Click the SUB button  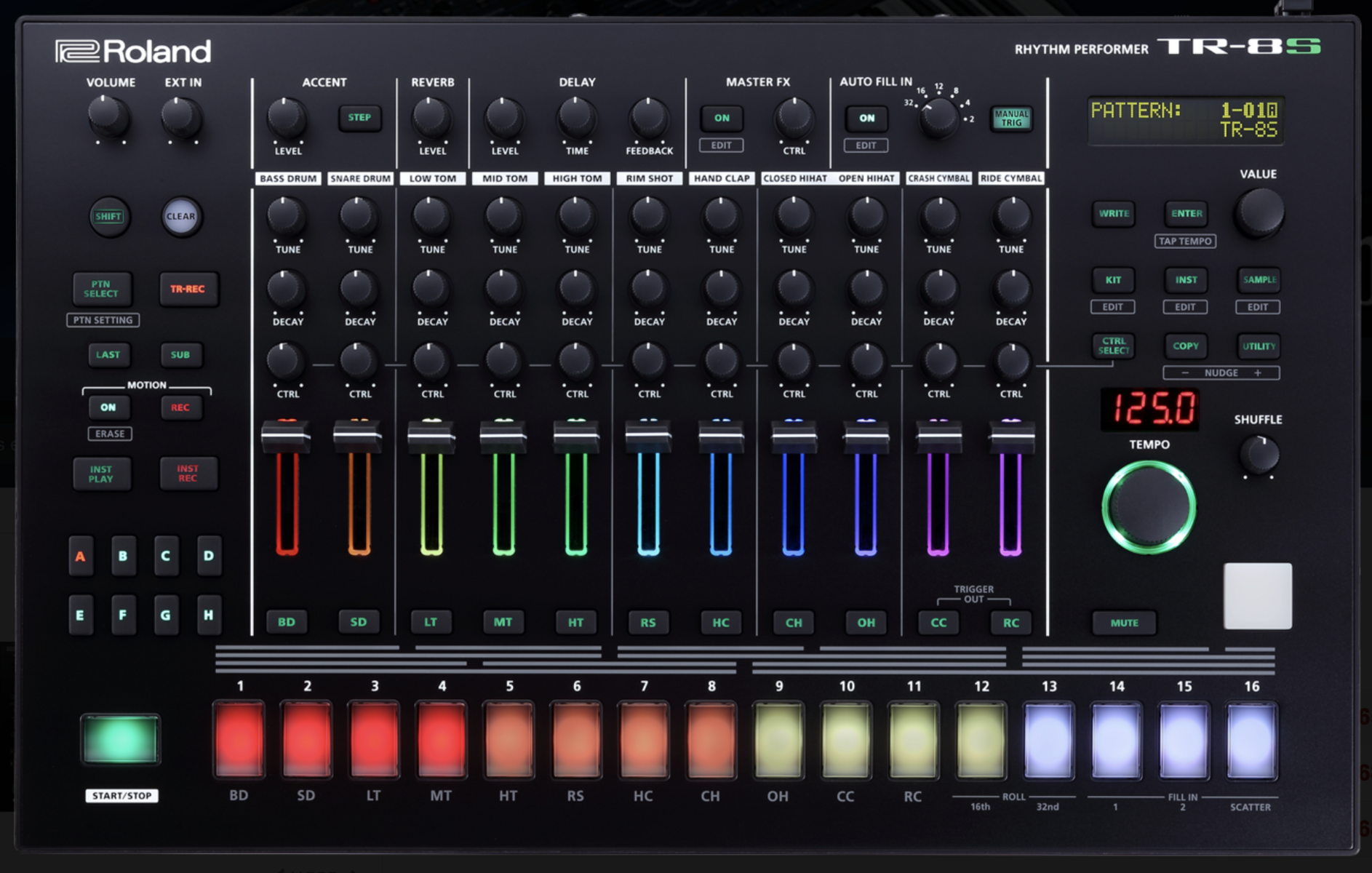[x=180, y=355]
